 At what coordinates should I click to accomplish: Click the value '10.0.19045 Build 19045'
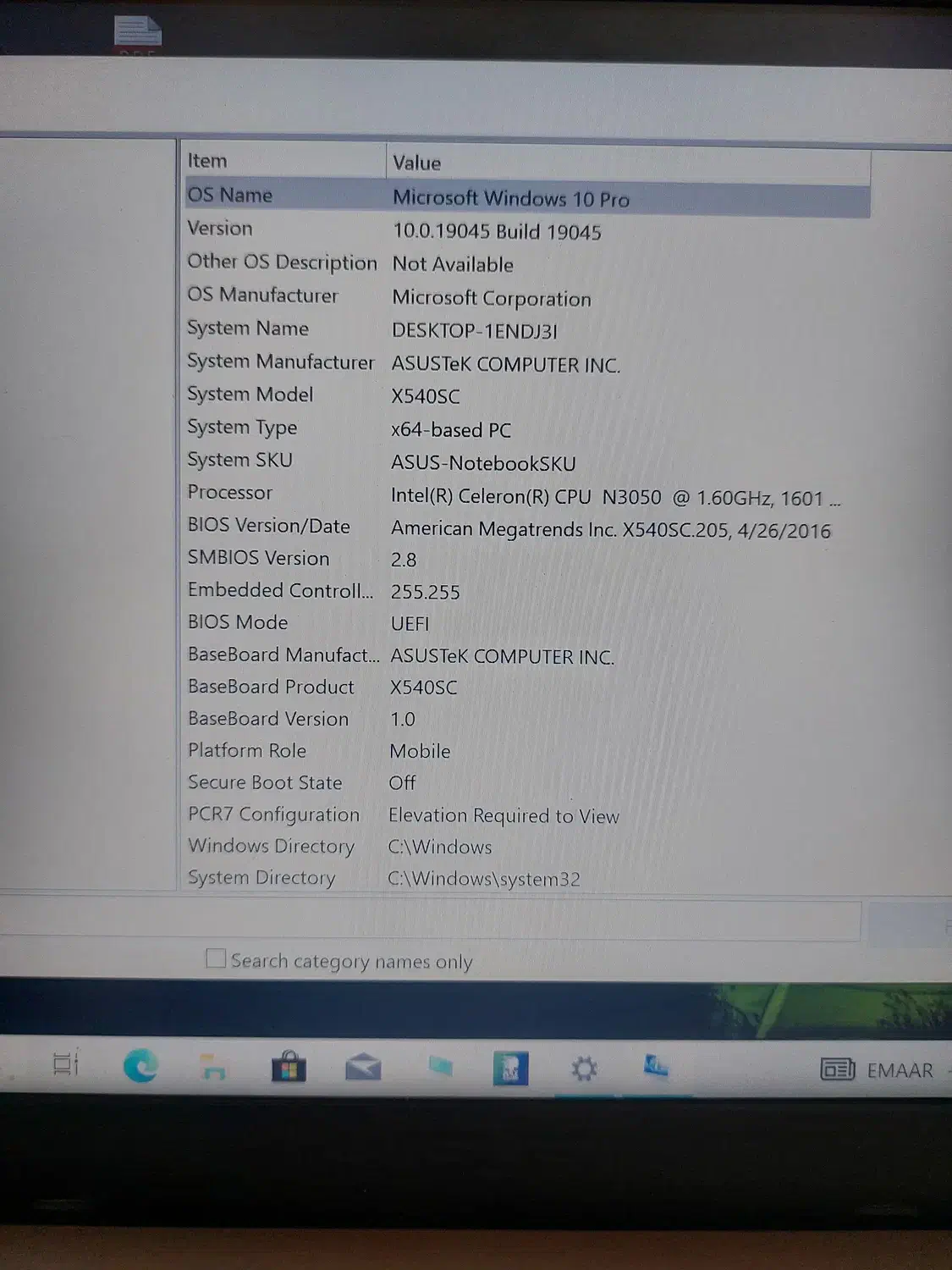pyautogui.click(x=497, y=232)
